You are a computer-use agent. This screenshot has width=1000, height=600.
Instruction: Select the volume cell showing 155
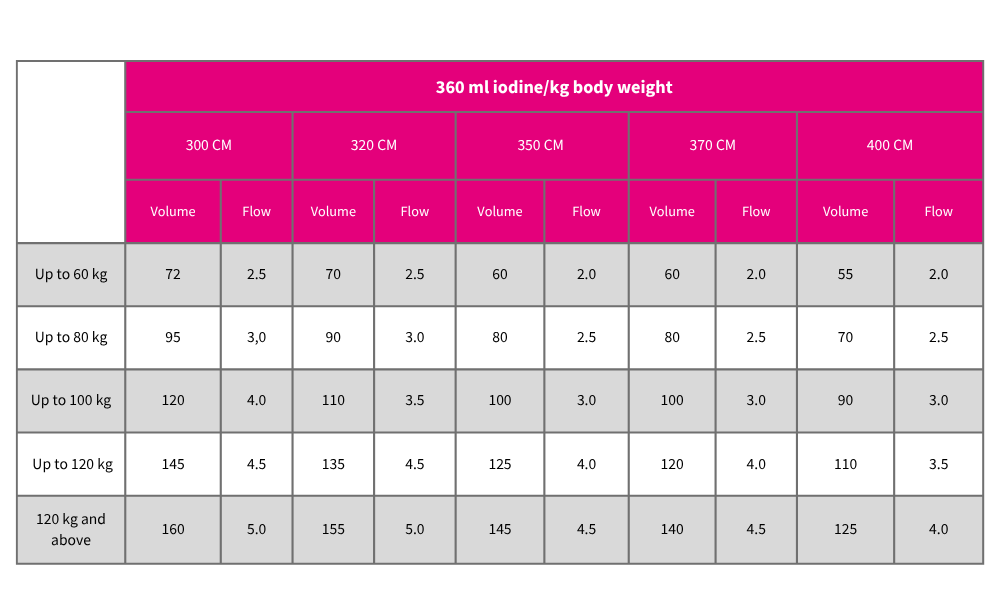(x=333, y=529)
